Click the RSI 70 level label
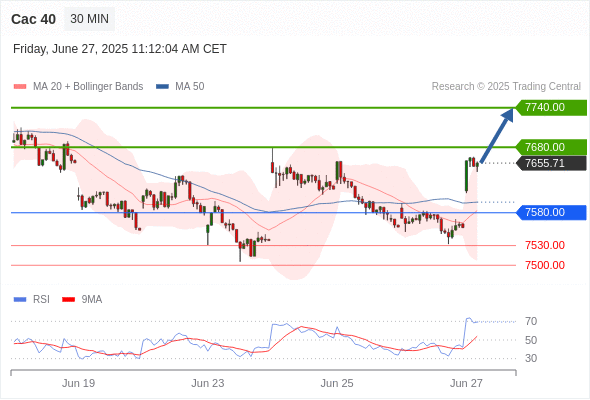The height and width of the screenshot is (400, 590). (x=531, y=321)
